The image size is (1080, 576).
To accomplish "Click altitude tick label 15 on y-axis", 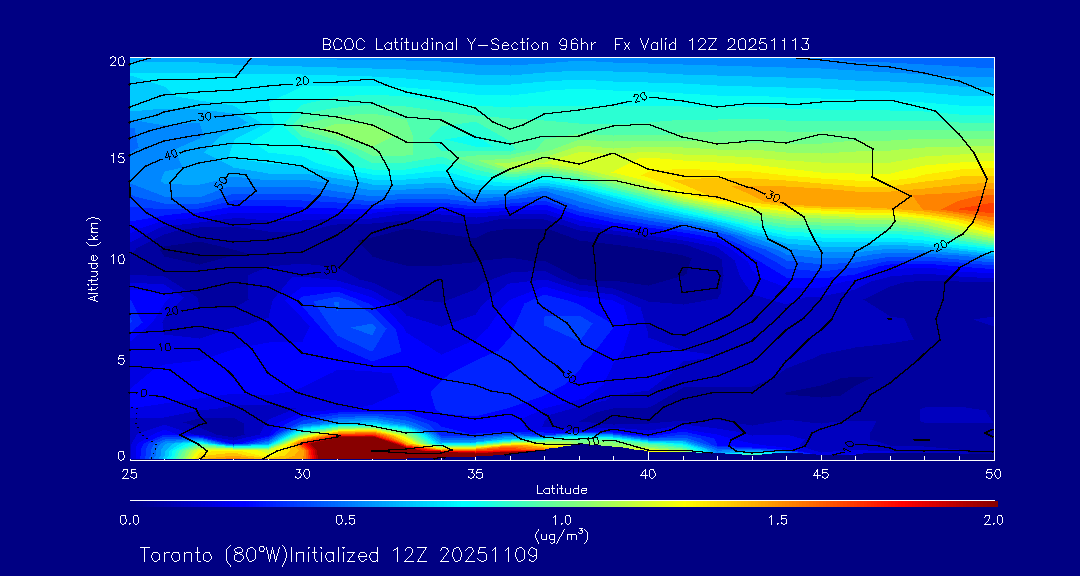I will pos(115,158).
